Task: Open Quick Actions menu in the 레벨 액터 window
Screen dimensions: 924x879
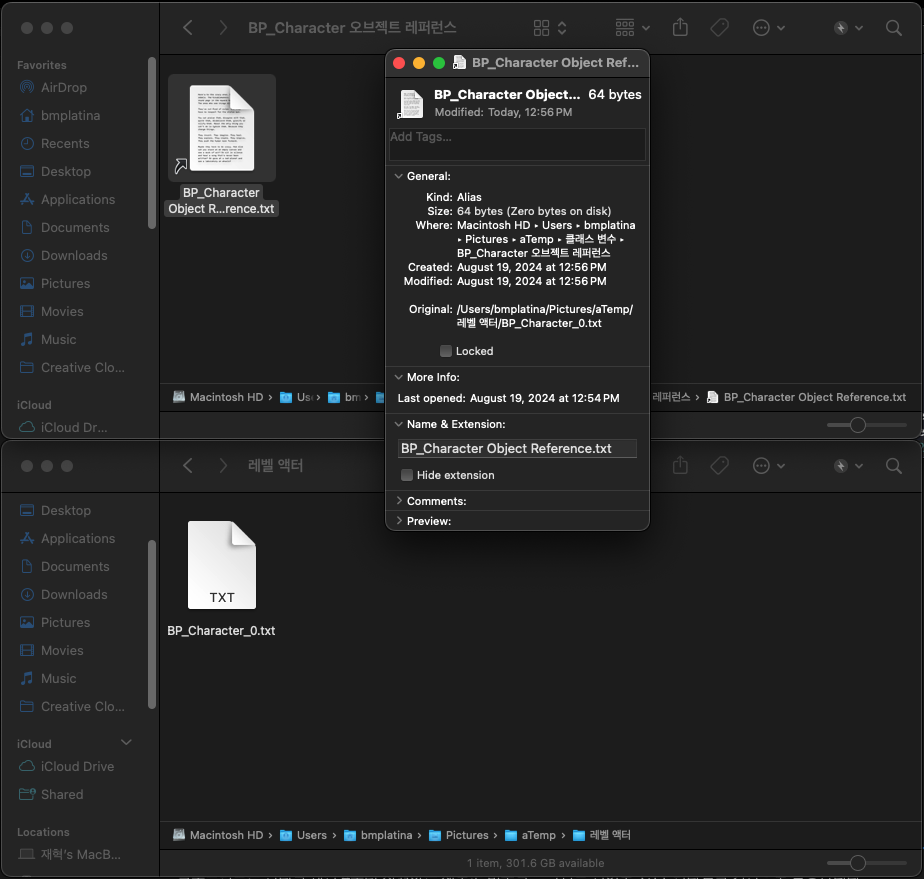Action: (x=848, y=466)
